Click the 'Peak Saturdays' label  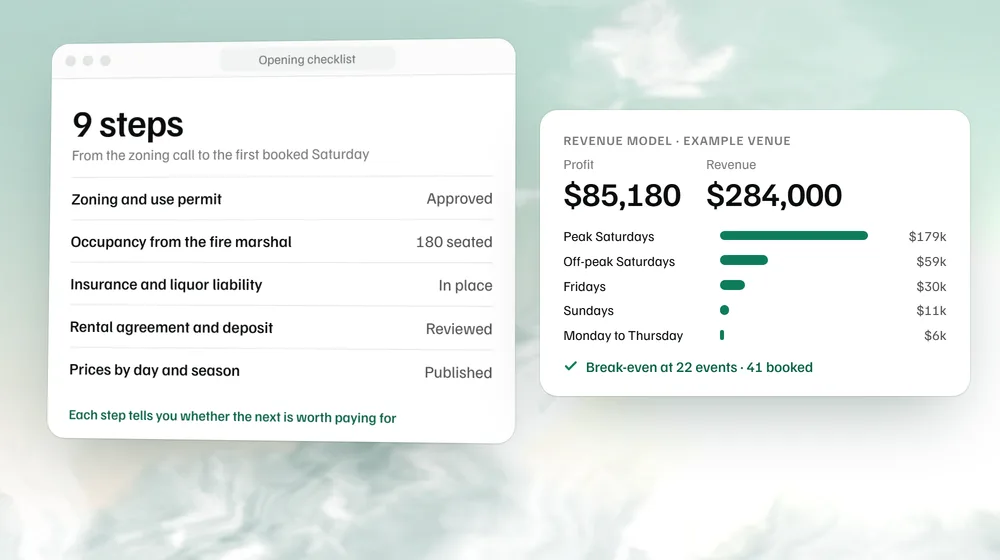[x=608, y=237]
